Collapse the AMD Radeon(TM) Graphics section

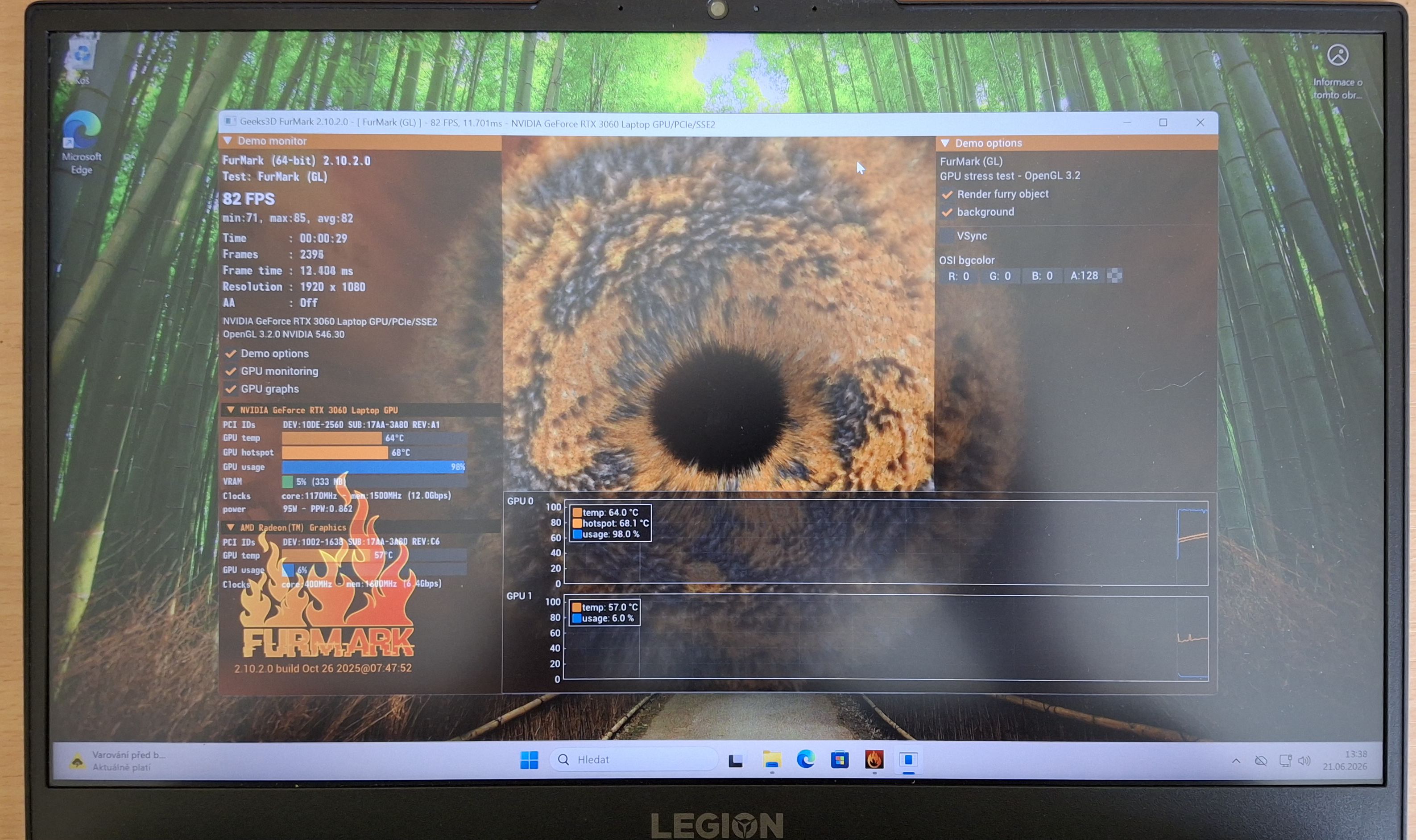(x=231, y=527)
